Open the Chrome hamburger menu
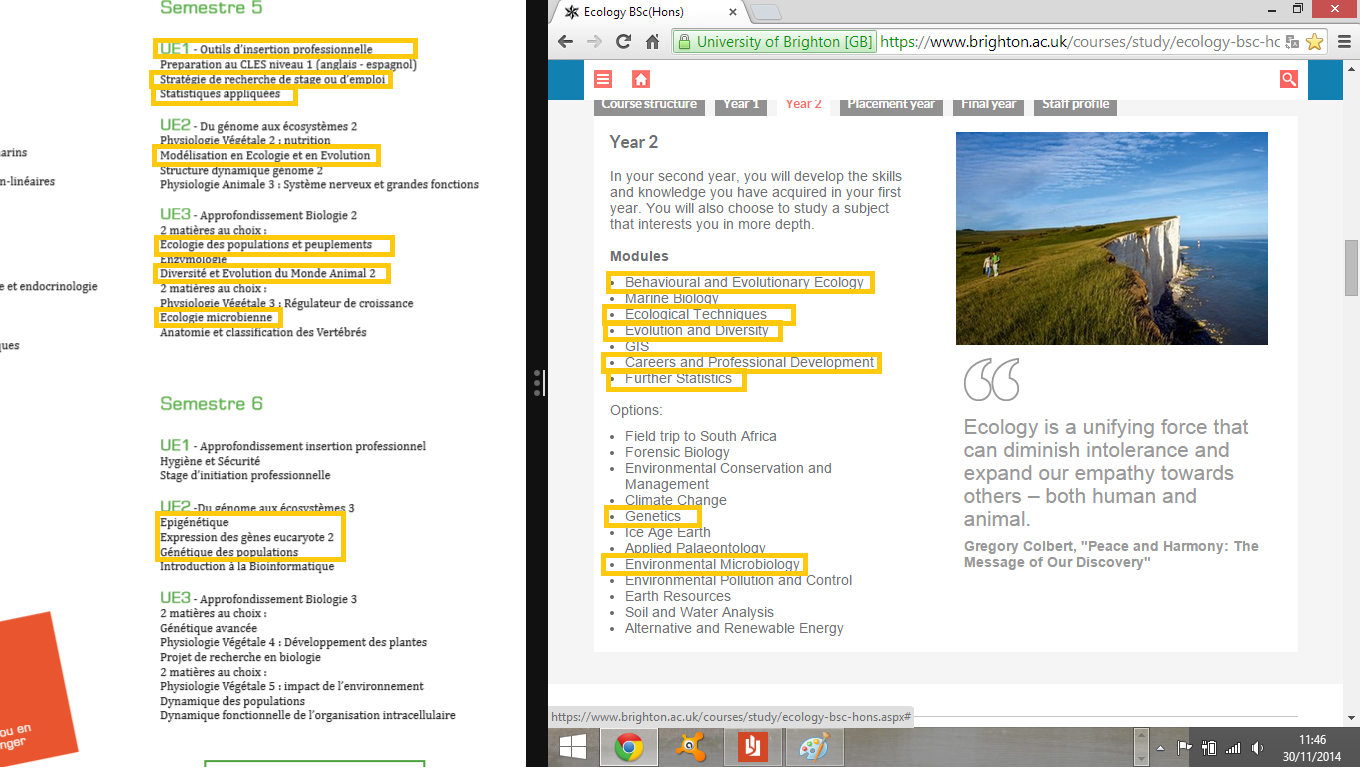This screenshot has width=1366, height=768. [1343, 42]
